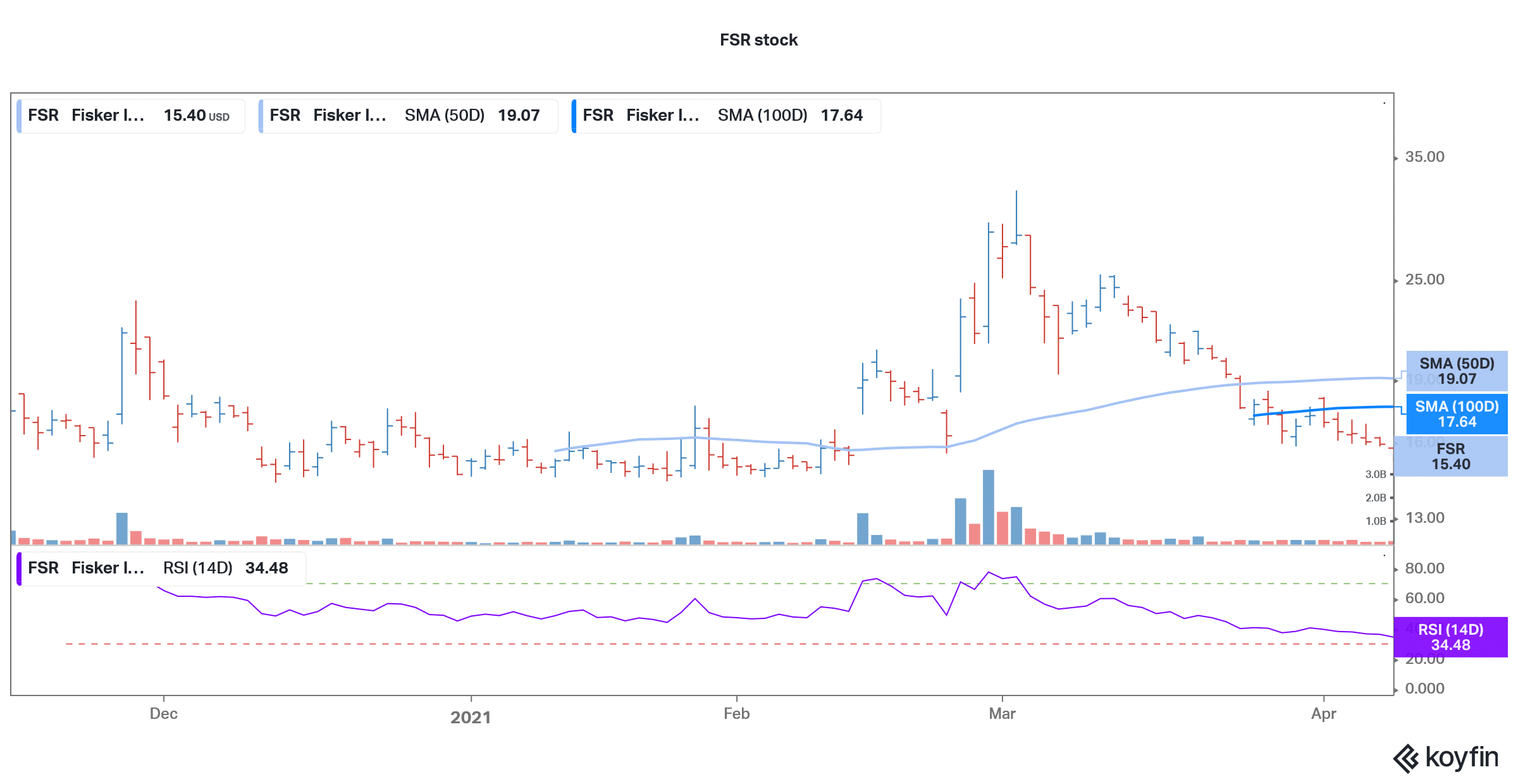Open the RSI (14D) 34.48 legend box
1518x784 pixels.
tap(162, 568)
